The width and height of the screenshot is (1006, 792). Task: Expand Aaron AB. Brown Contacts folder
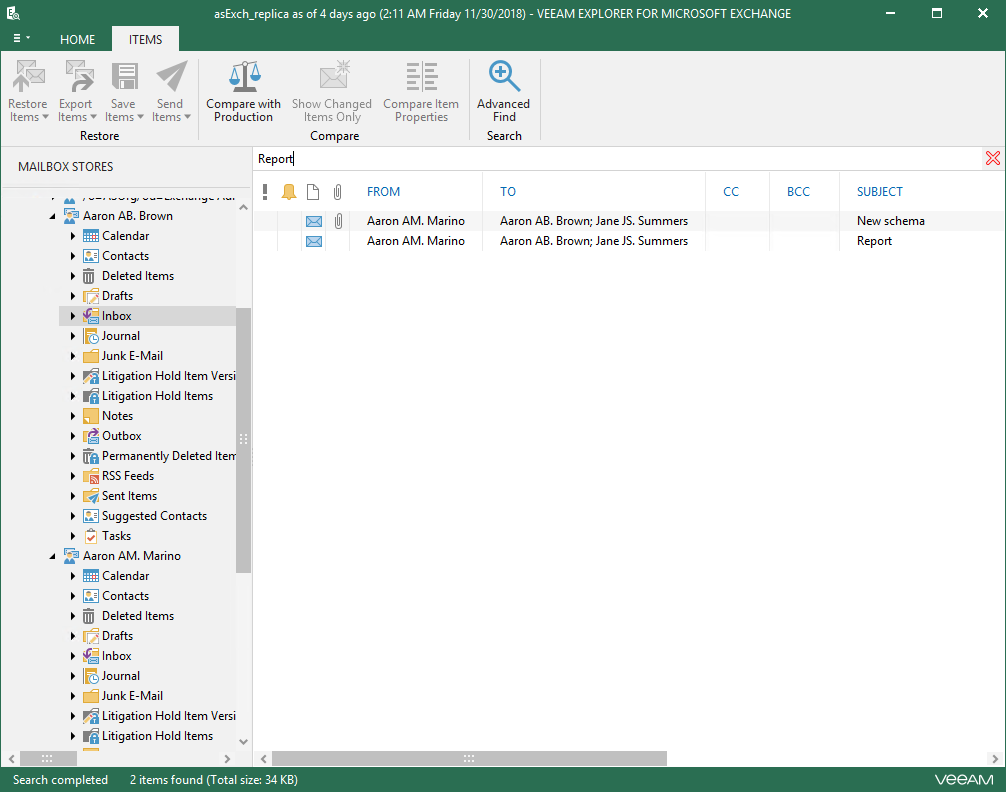pos(72,256)
